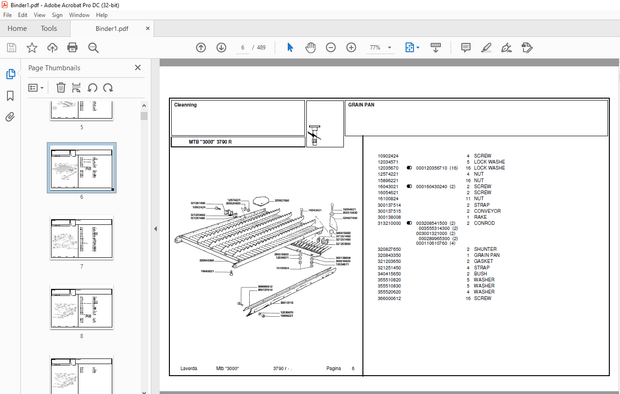The height and width of the screenshot is (394, 620).
Task: Open the Help menu
Action: (x=102, y=15)
